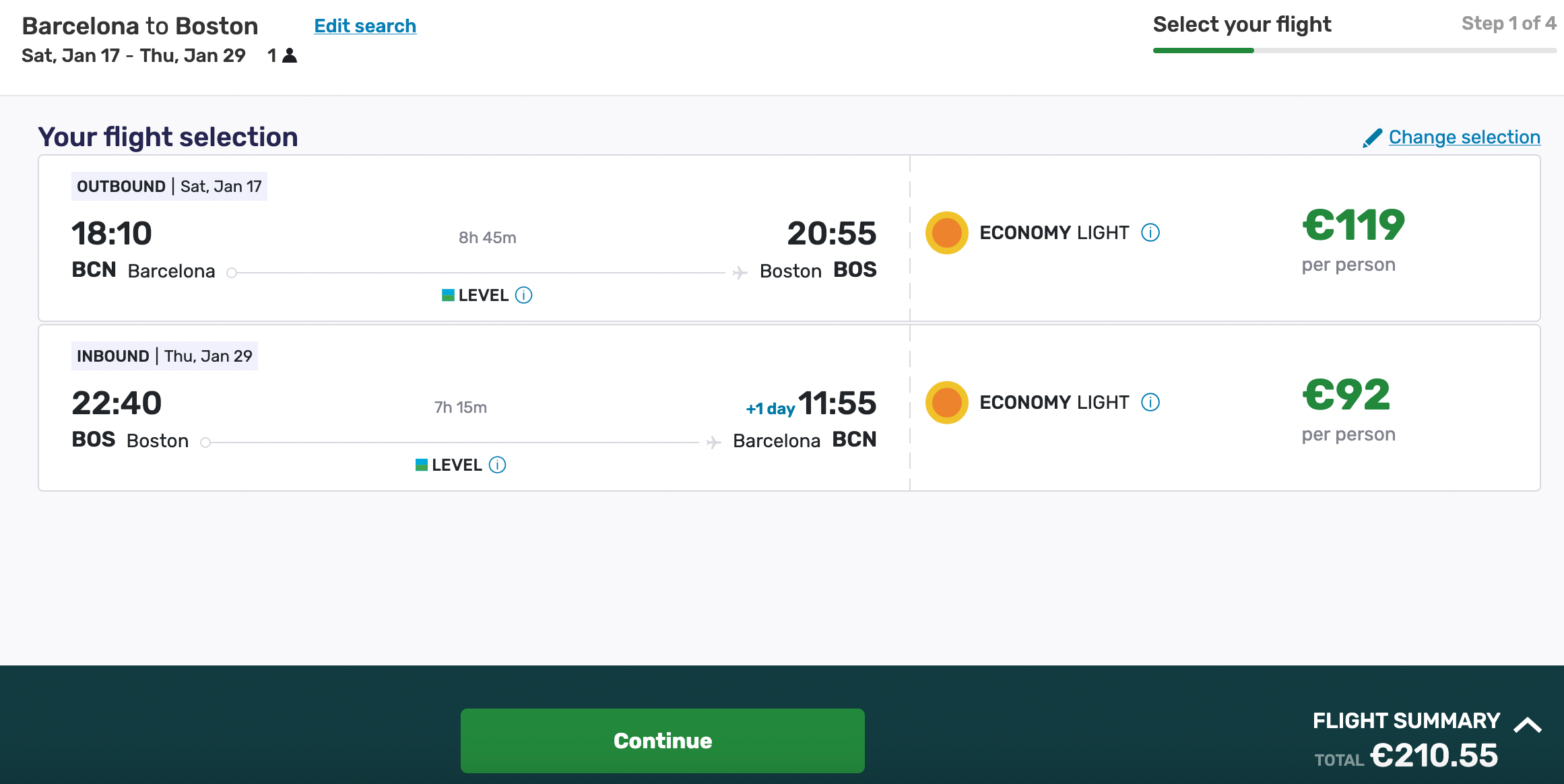Toggle the OUTBOUND Sat Jan 17 badge
This screenshot has height=784, width=1564.
pyautogui.click(x=168, y=187)
